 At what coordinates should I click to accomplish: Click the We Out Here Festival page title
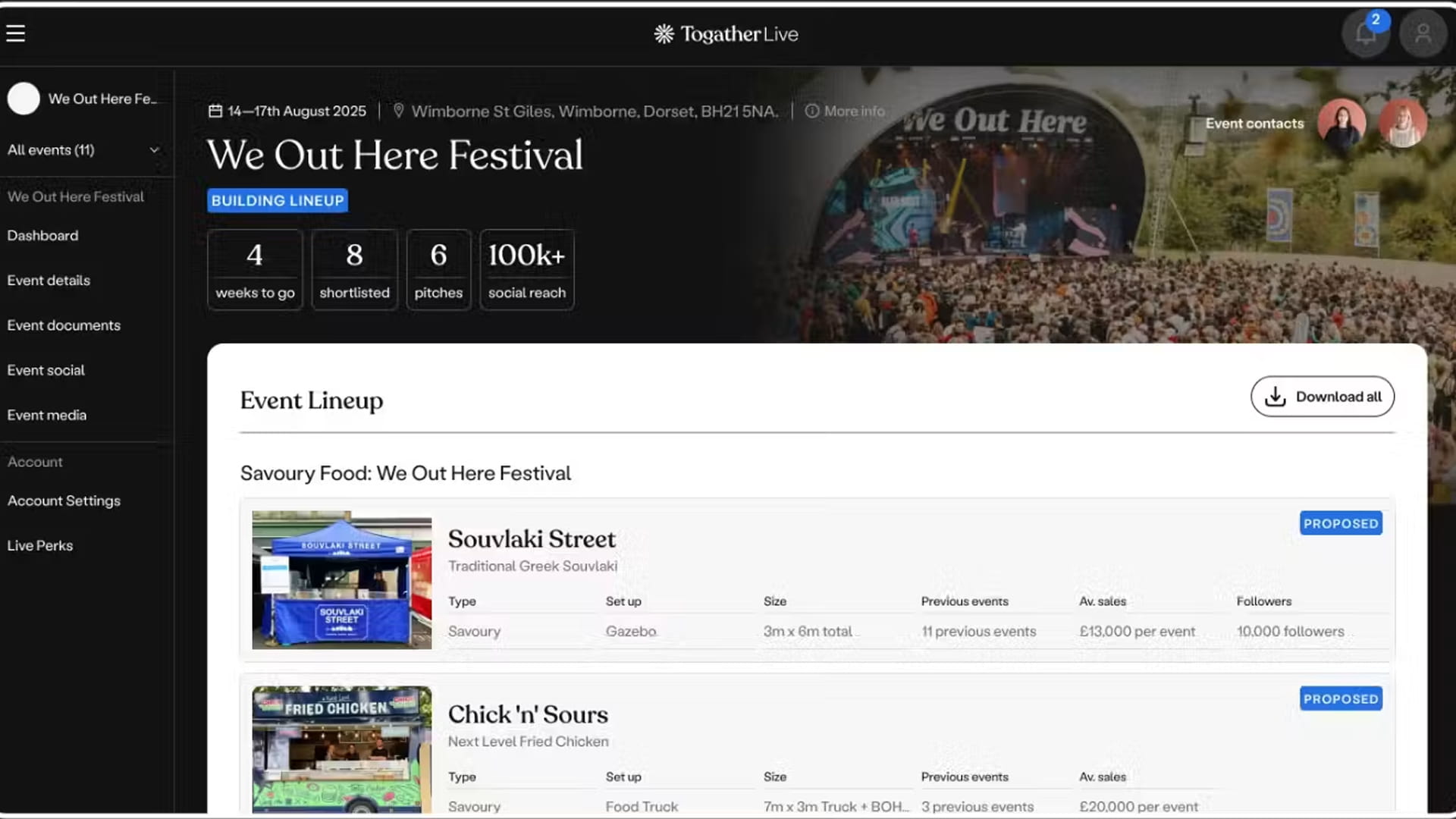(x=395, y=155)
